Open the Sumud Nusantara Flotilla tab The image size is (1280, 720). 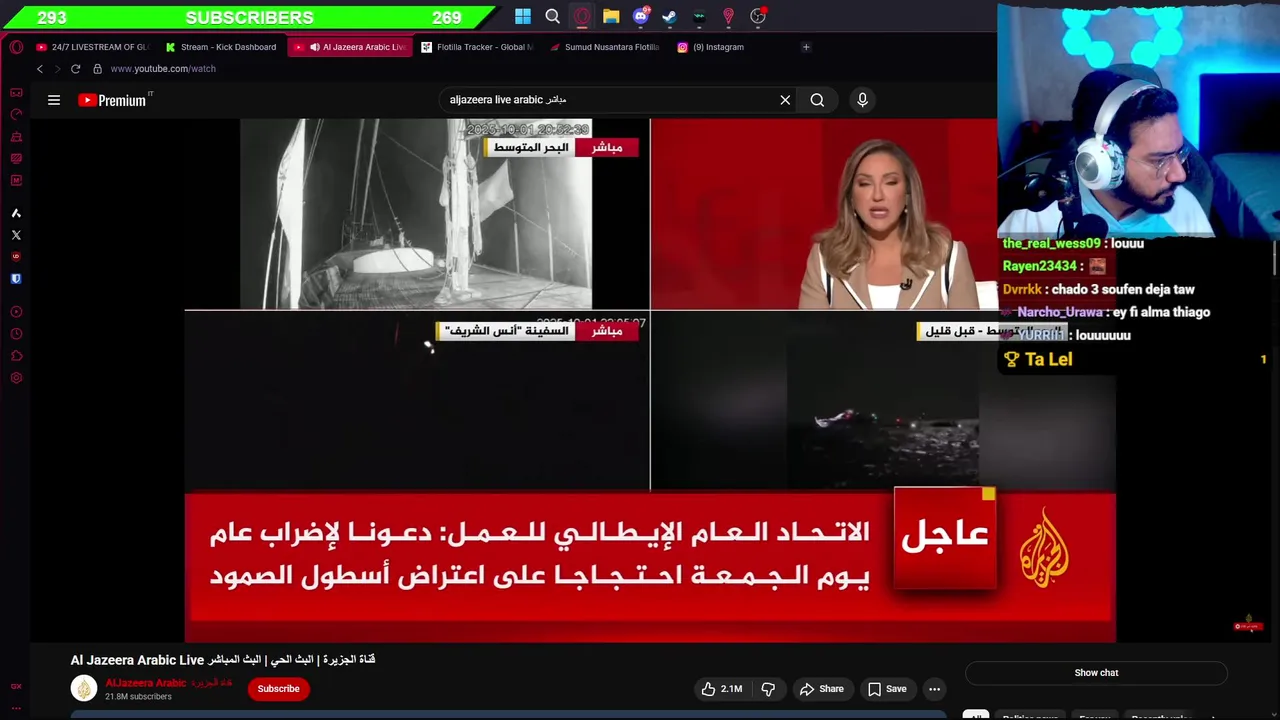point(604,47)
